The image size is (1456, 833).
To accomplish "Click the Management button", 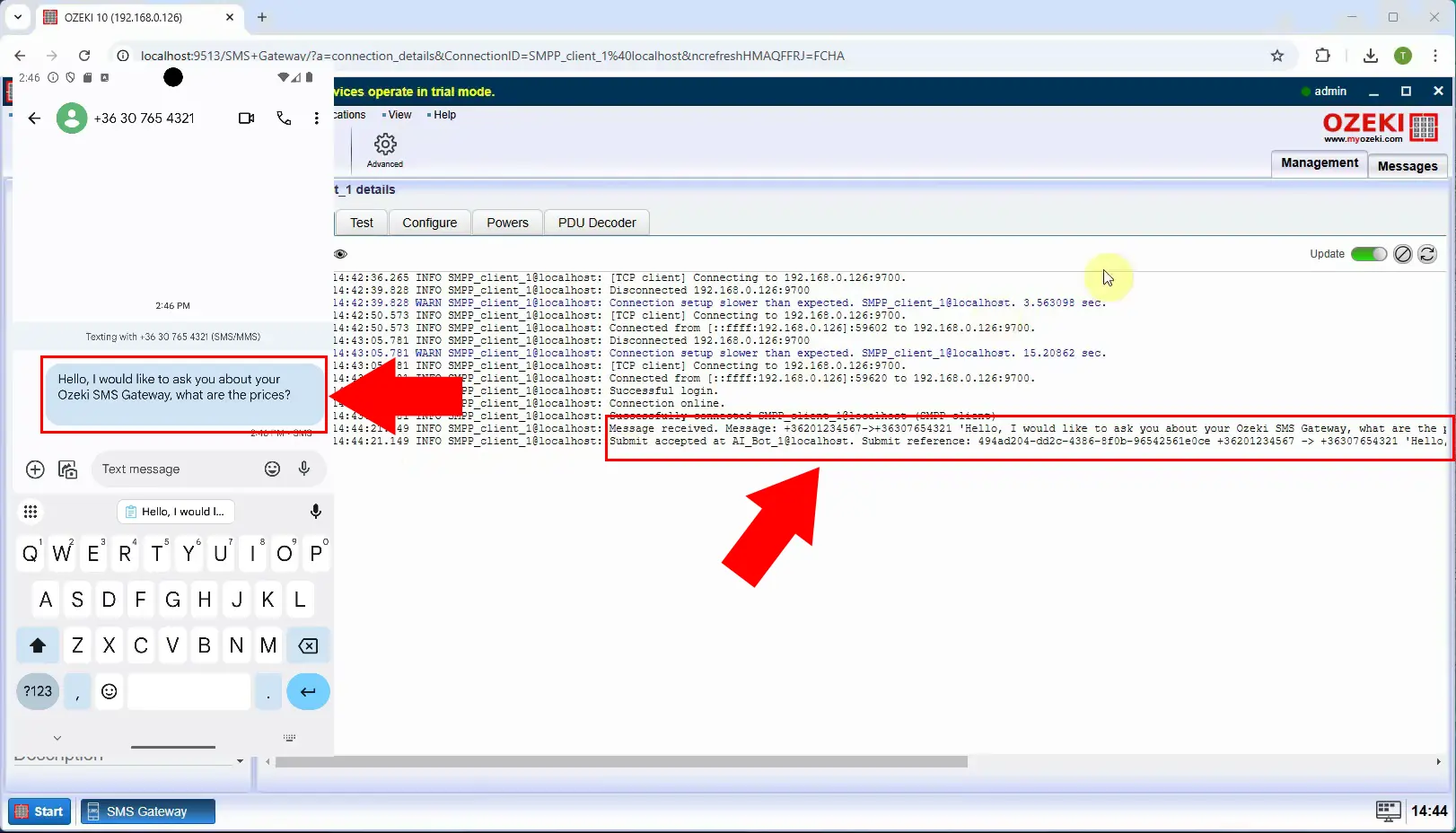I will click(1320, 163).
